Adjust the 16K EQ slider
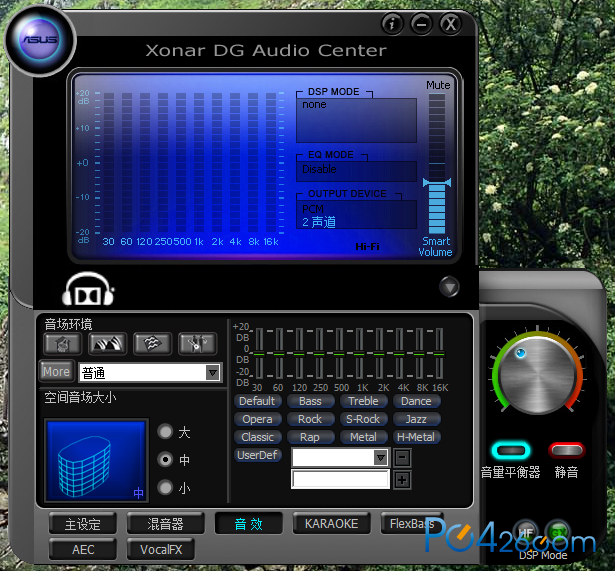 pyautogui.click(x=439, y=354)
